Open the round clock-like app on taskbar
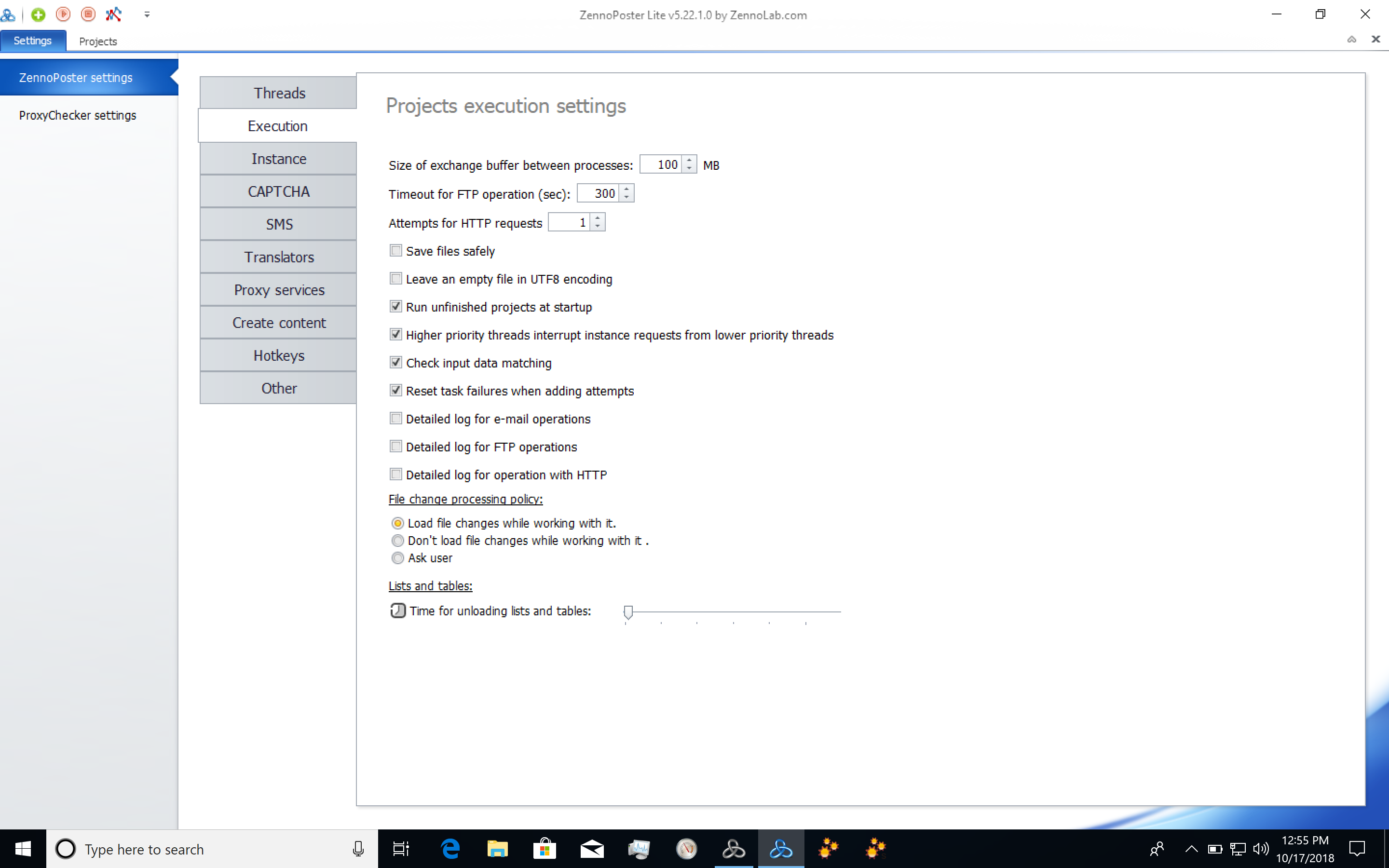1389x868 pixels. (686, 849)
